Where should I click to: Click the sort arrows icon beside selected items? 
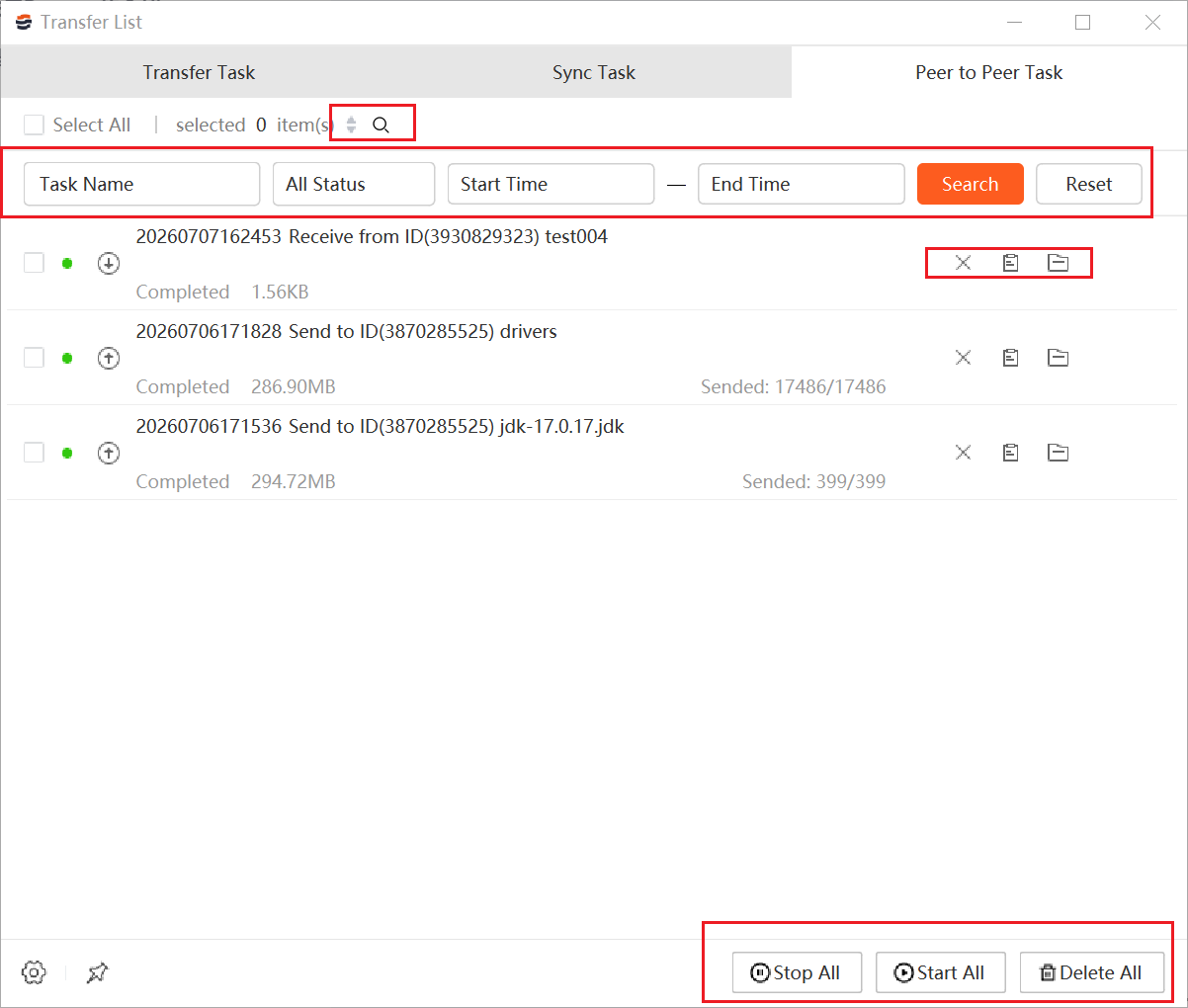click(x=351, y=126)
